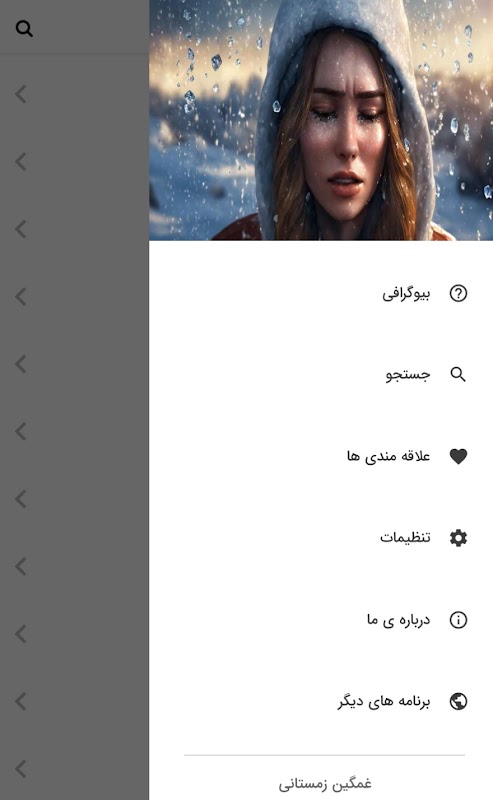This screenshot has width=493, height=800.
Task: Click the globe icon for other apps
Action: pos(458,701)
